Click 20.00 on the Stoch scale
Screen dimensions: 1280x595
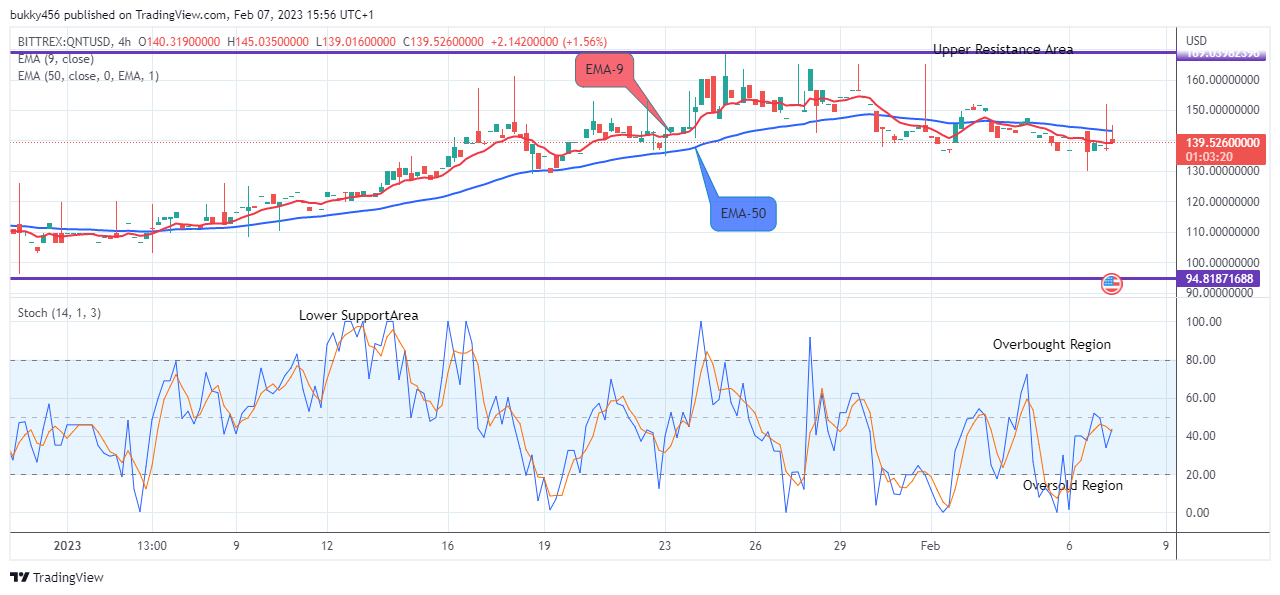click(x=1200, y=474)
